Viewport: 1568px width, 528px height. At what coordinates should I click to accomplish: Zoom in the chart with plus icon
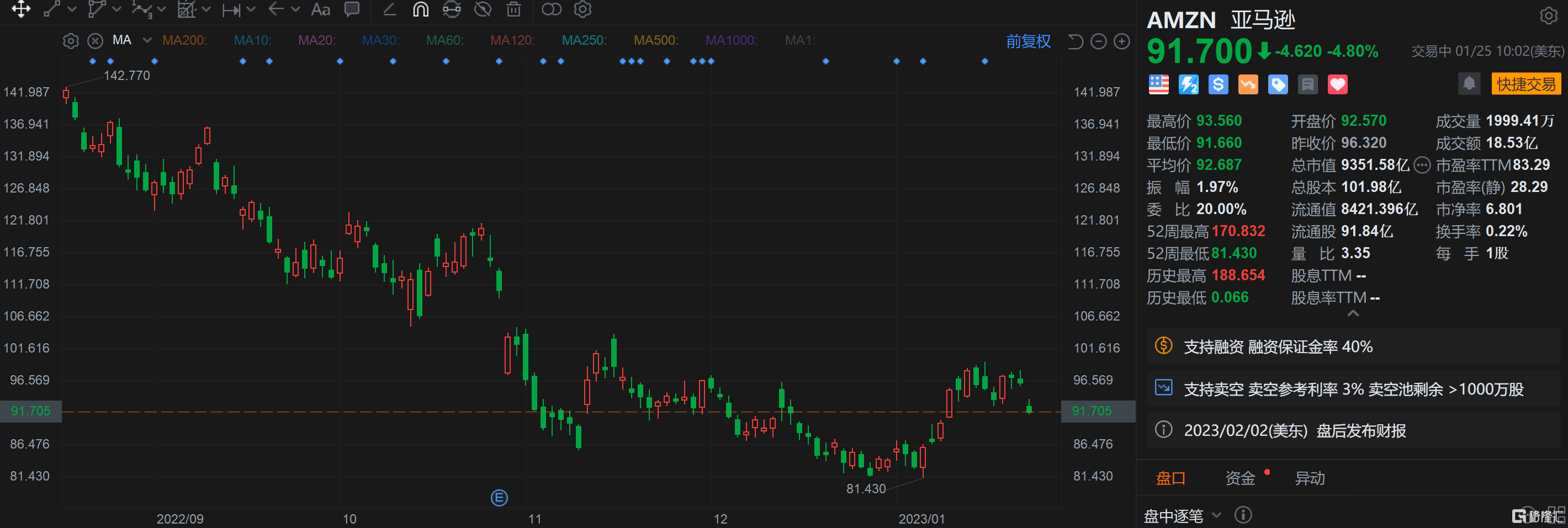1122,41
